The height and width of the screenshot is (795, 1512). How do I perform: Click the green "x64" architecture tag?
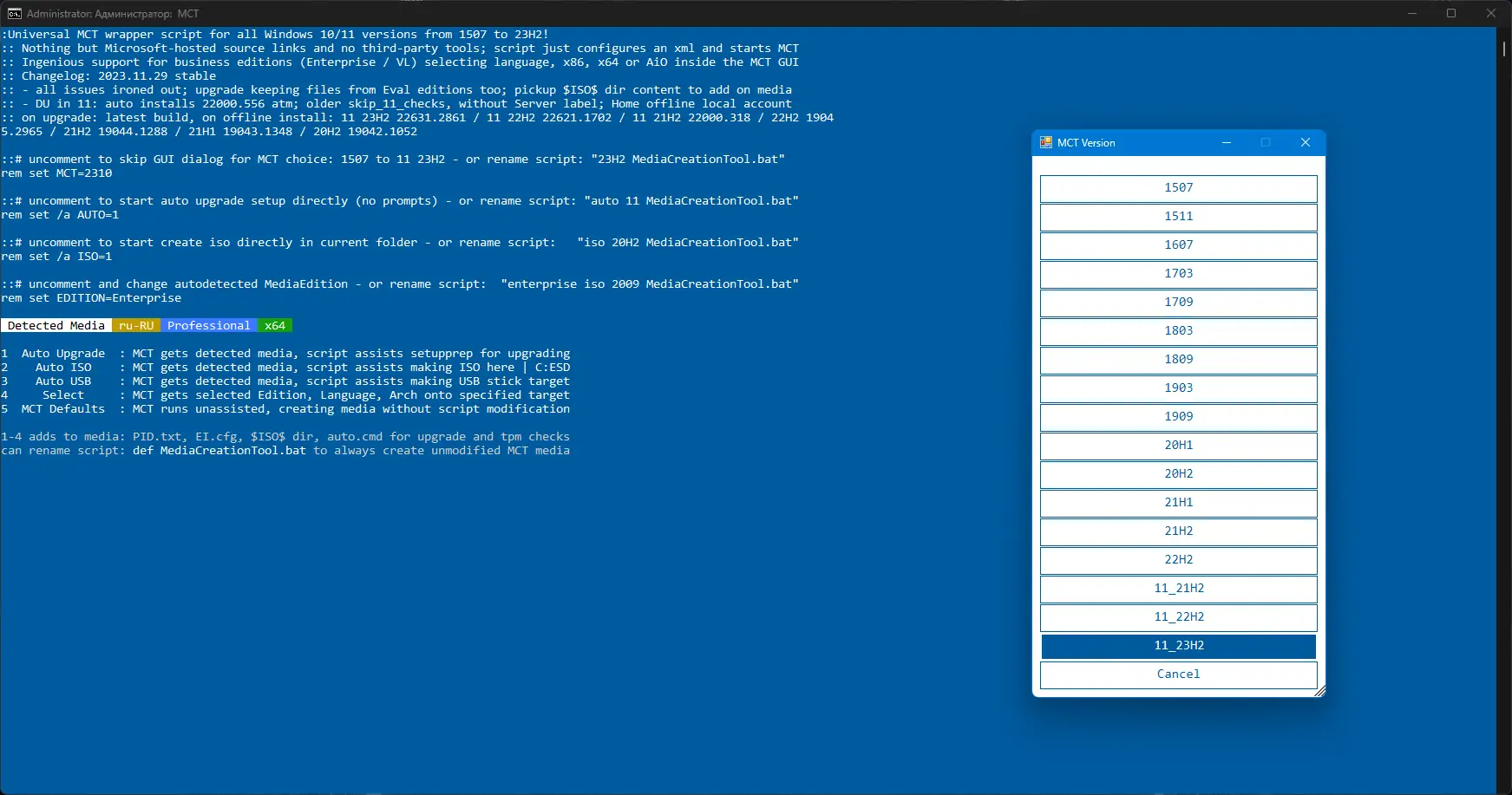pos(275,326)
